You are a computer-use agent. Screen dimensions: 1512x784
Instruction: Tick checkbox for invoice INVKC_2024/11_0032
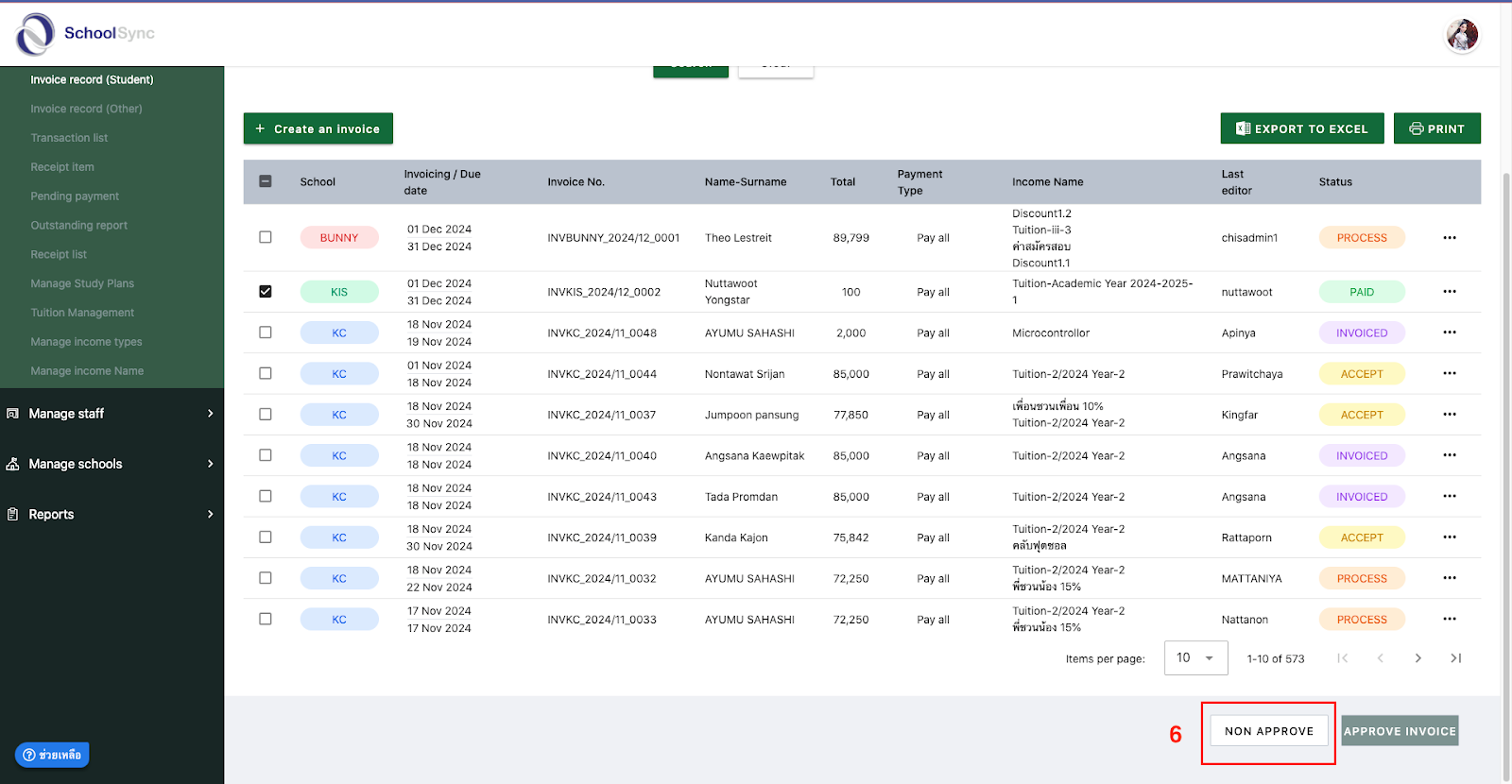coord(266,578)
